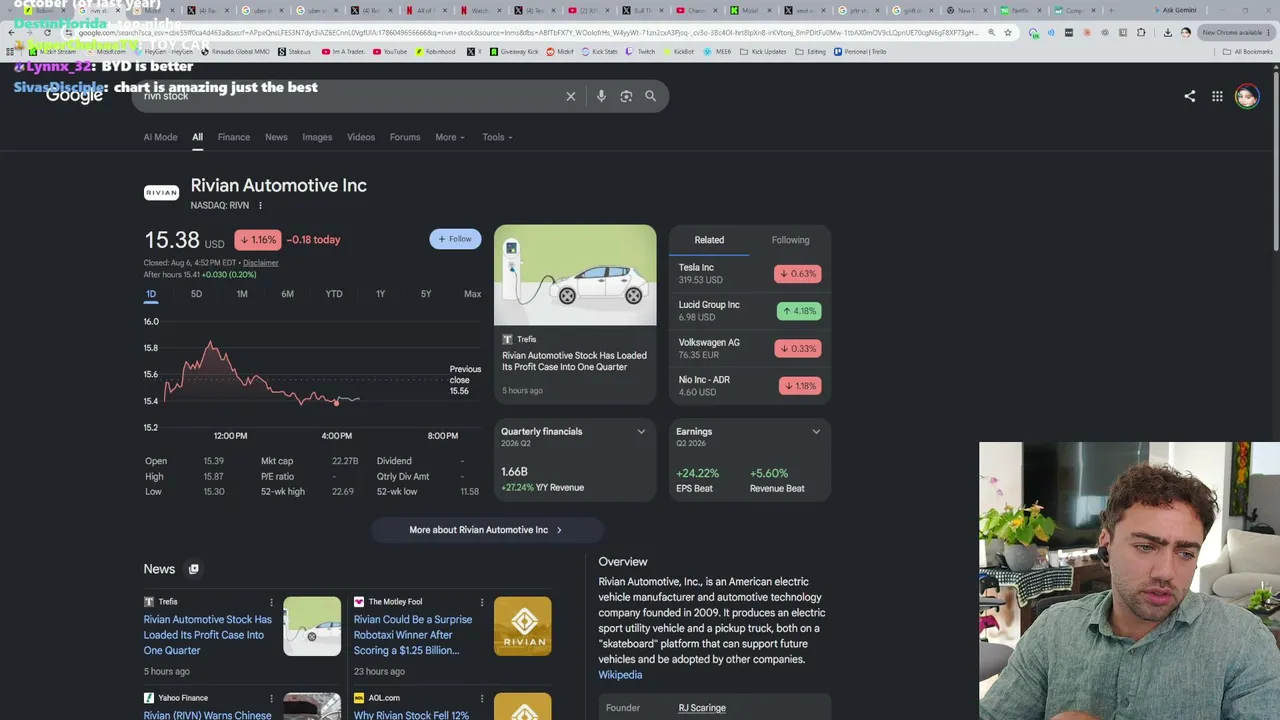This screenshot has width=1280, height=720.
Task: Switch to the News results tab
Action: [x=276, y=137]
